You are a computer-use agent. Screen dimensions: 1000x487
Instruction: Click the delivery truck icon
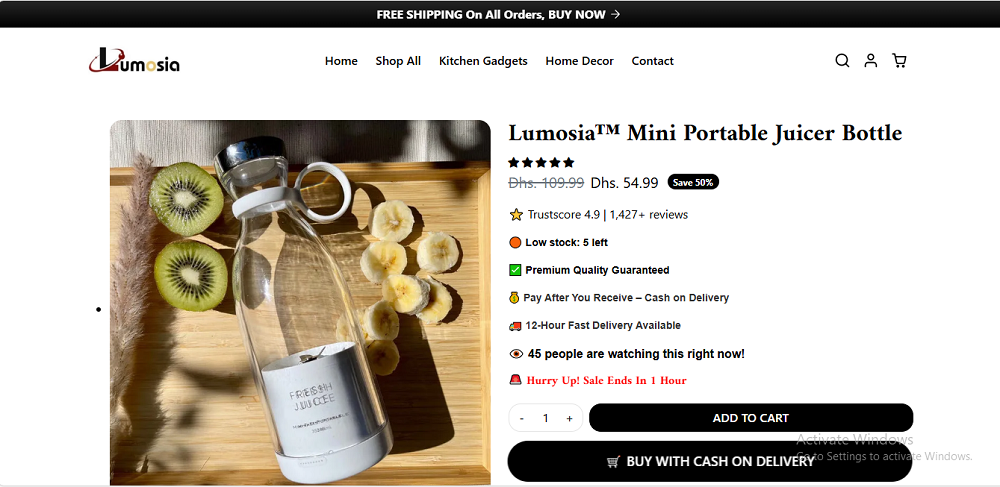[515, 326]
